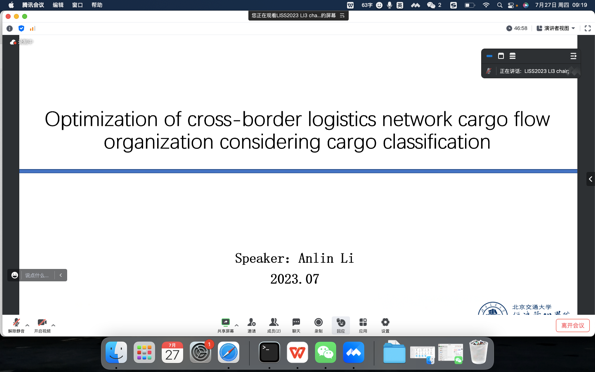Turn on the camera (开启视频)
595x372 pixels.
pos(42,325)
